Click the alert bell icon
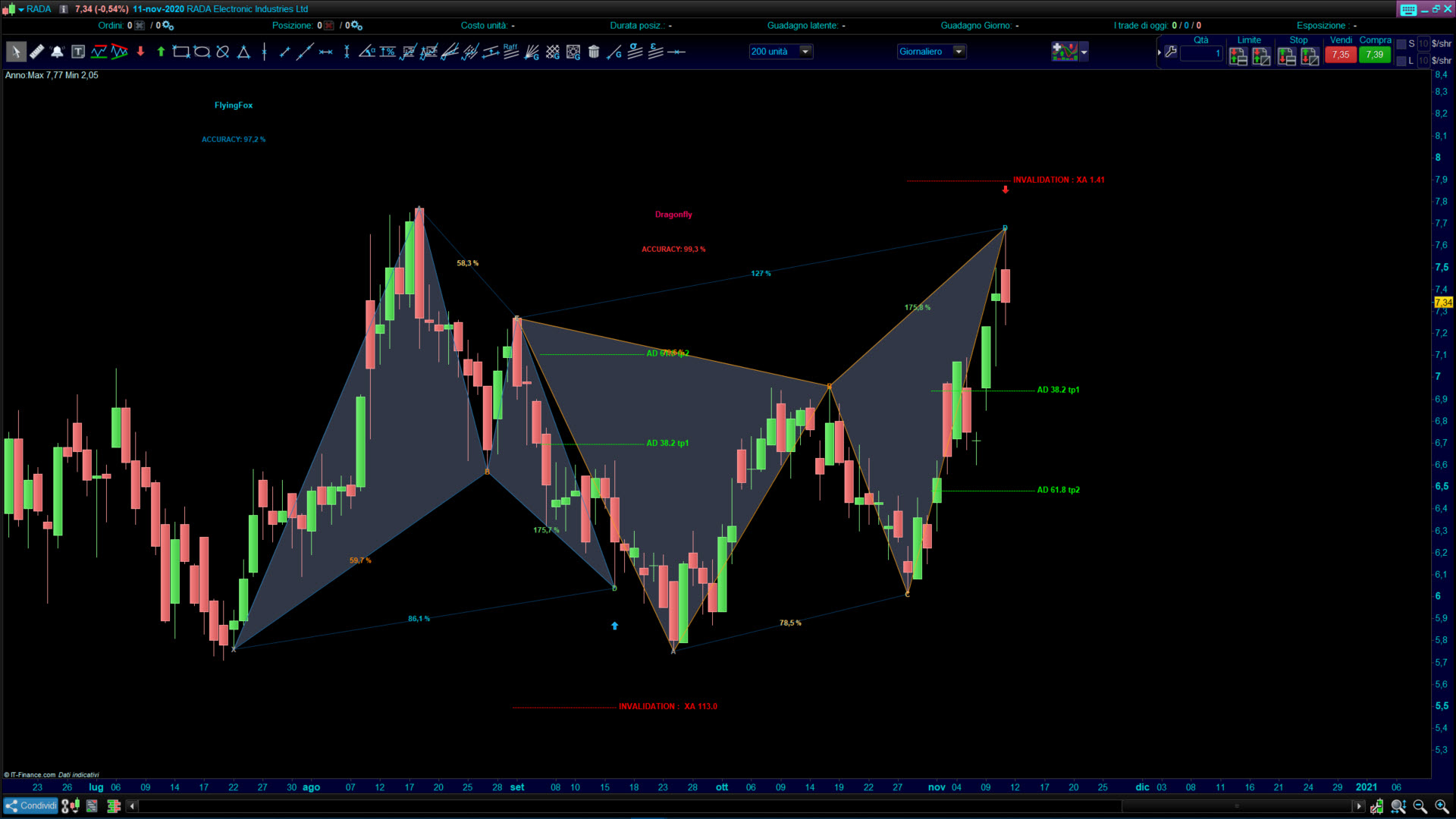1456x819 pixels. pos(57,52)
